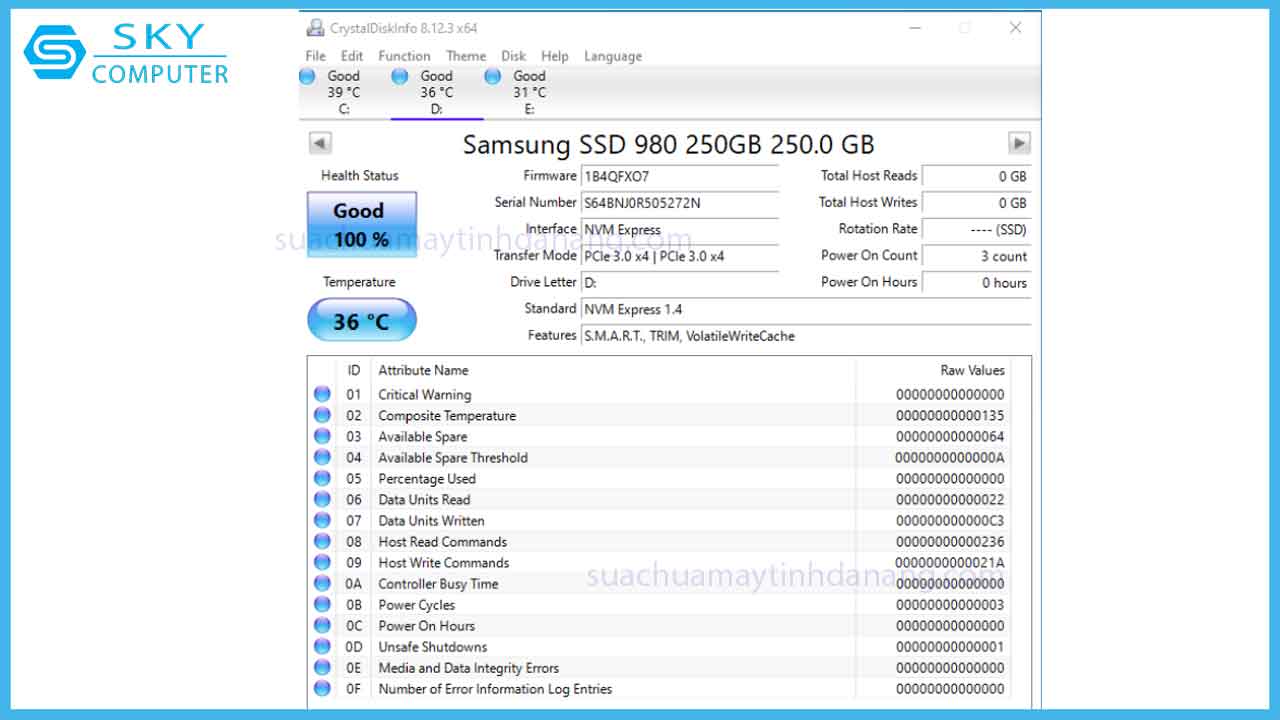Select the Data Units Written attribute name

[x=431, y=521]
